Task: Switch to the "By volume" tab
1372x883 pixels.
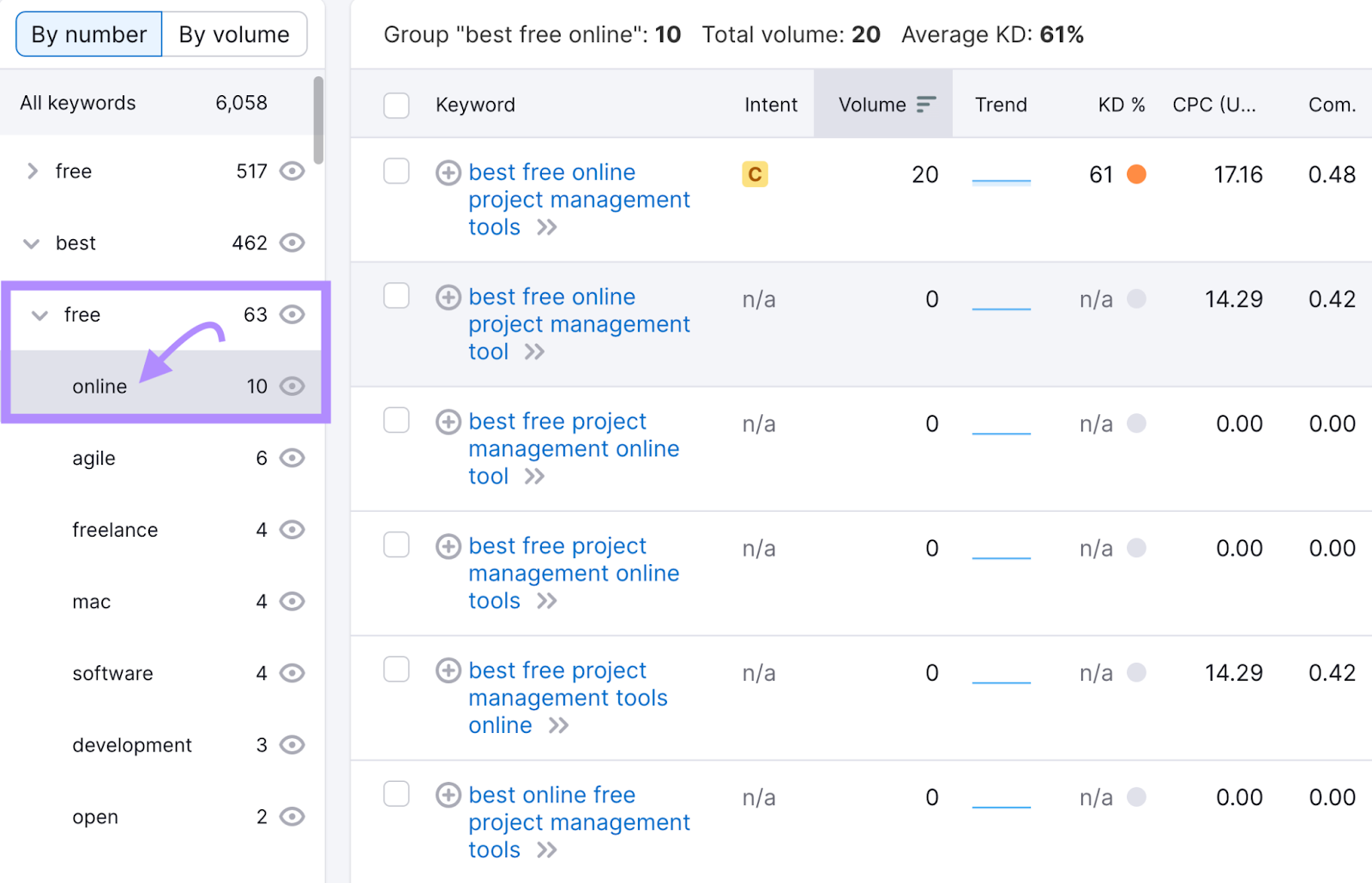Action: point(233,34)
